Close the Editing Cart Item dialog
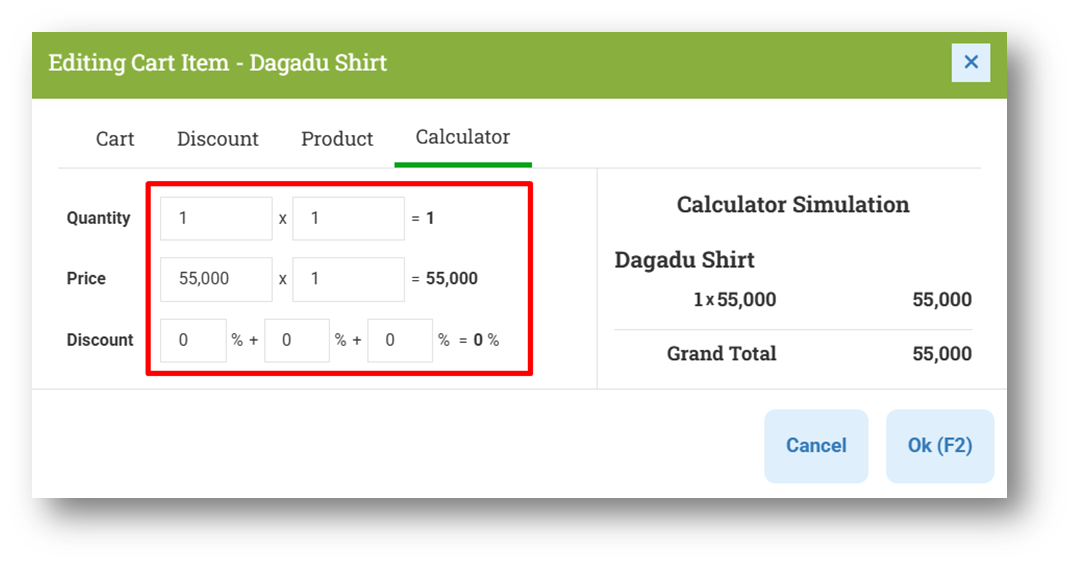 click(x=970, y=62)
